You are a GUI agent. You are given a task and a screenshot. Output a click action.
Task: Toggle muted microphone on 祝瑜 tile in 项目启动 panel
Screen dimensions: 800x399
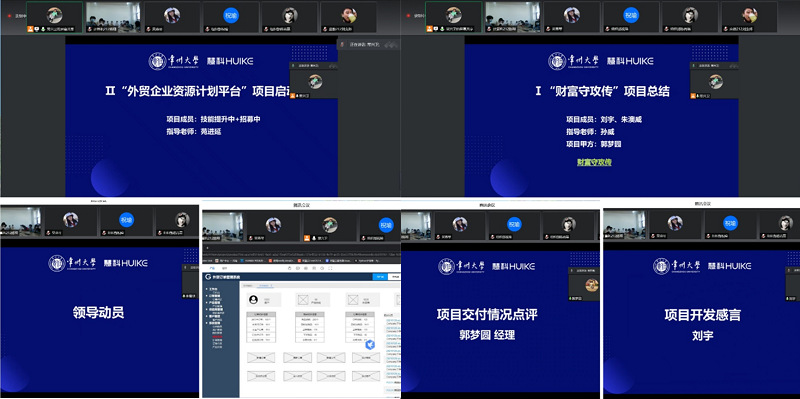pyautogui.click(x=207, y=29)
